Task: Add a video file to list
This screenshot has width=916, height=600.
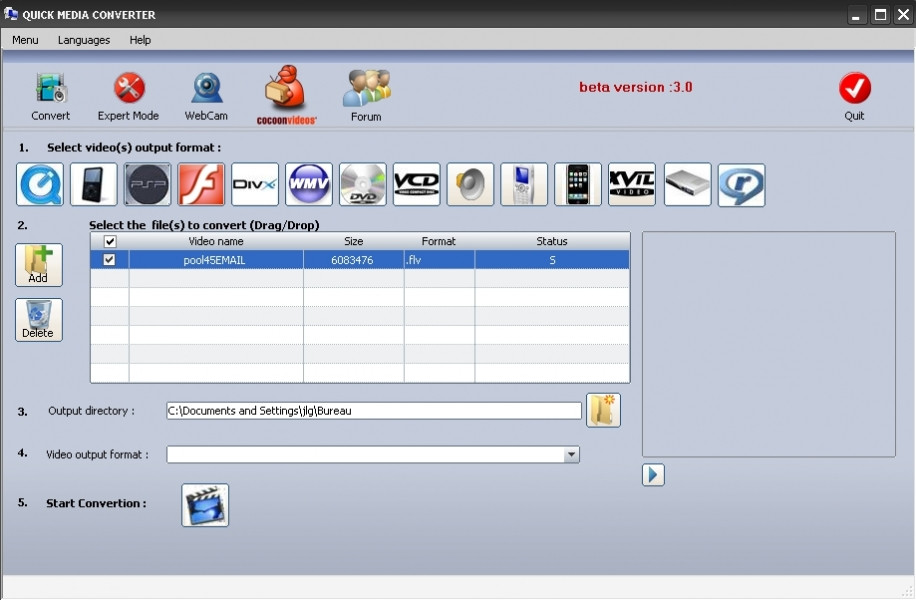Action: (x=39, y=265)
